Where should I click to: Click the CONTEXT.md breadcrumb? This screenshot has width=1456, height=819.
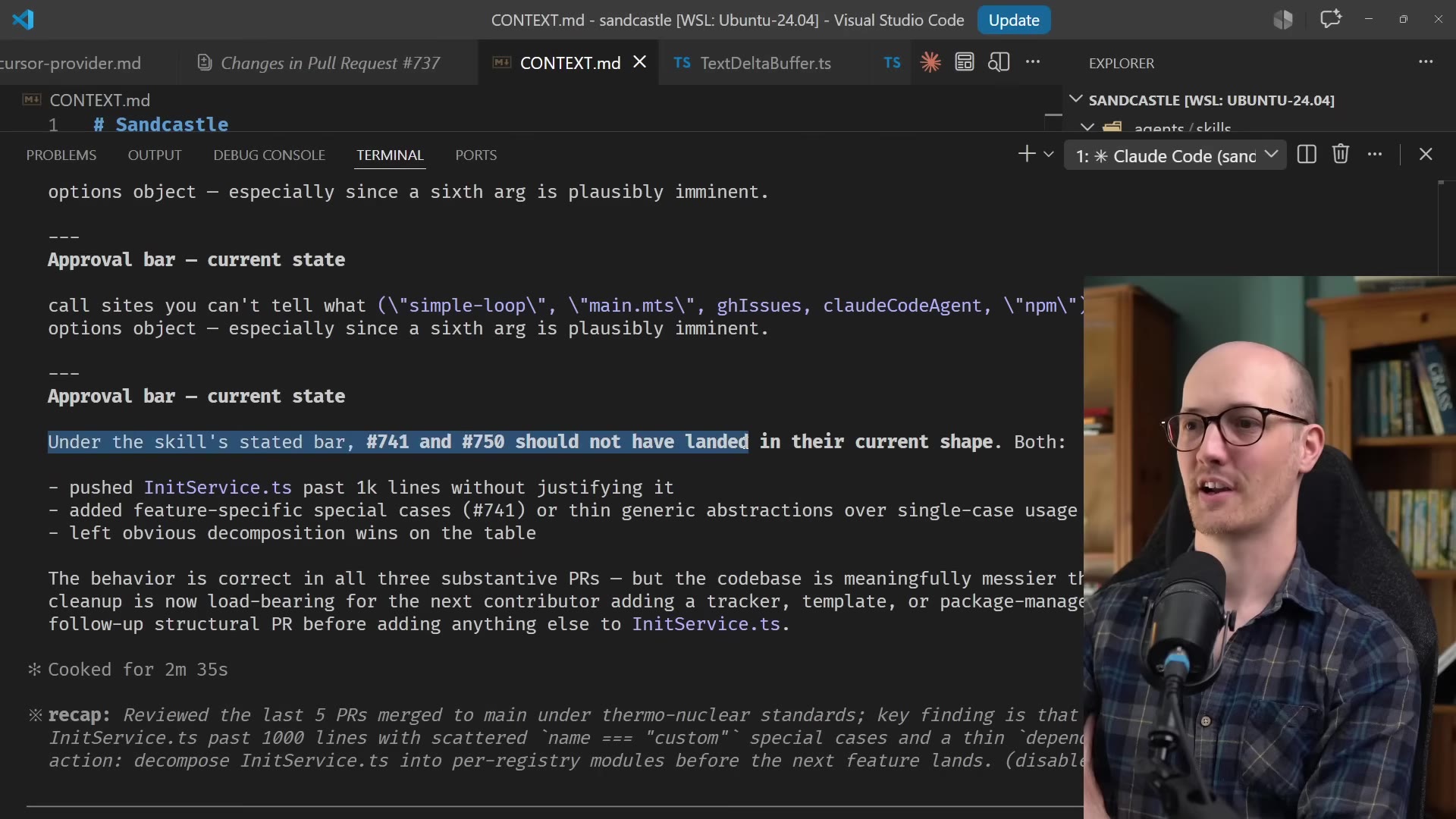pos(99,100)
